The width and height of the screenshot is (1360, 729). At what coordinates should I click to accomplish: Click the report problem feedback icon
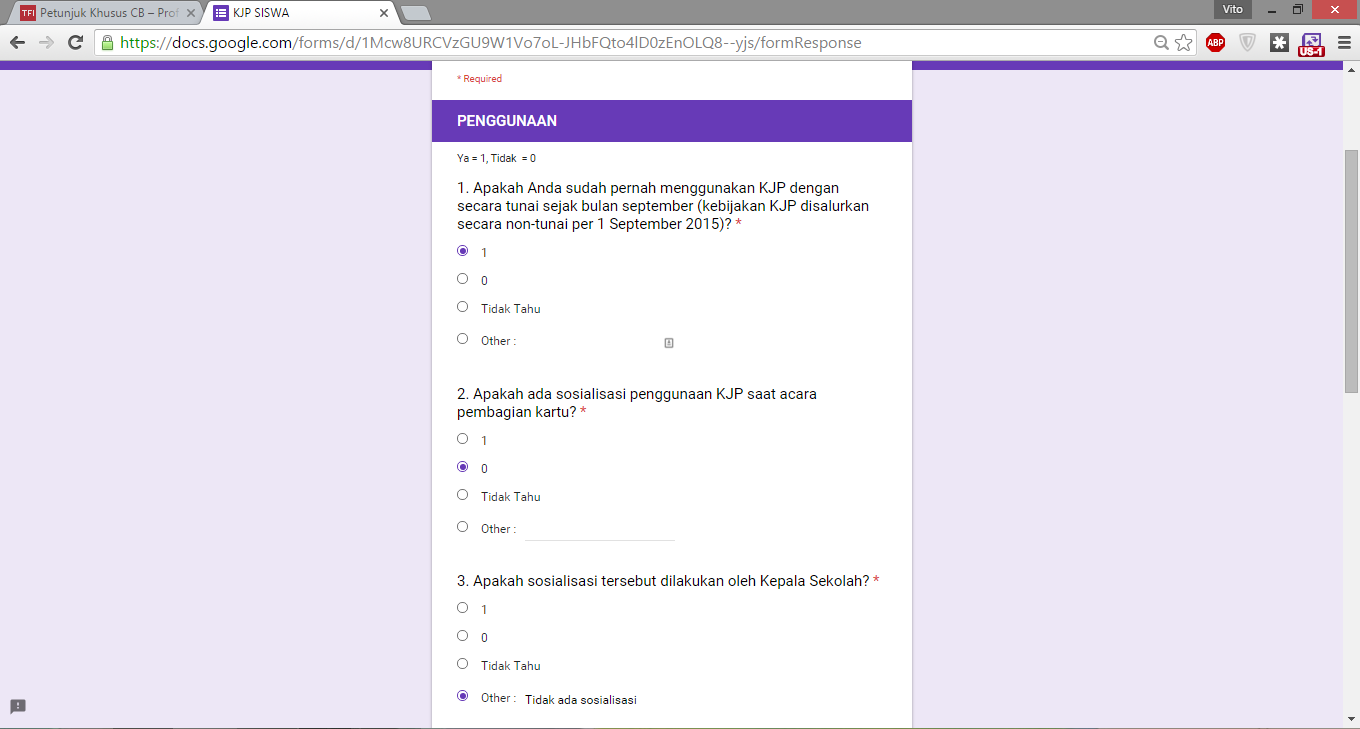click(18, 706)
